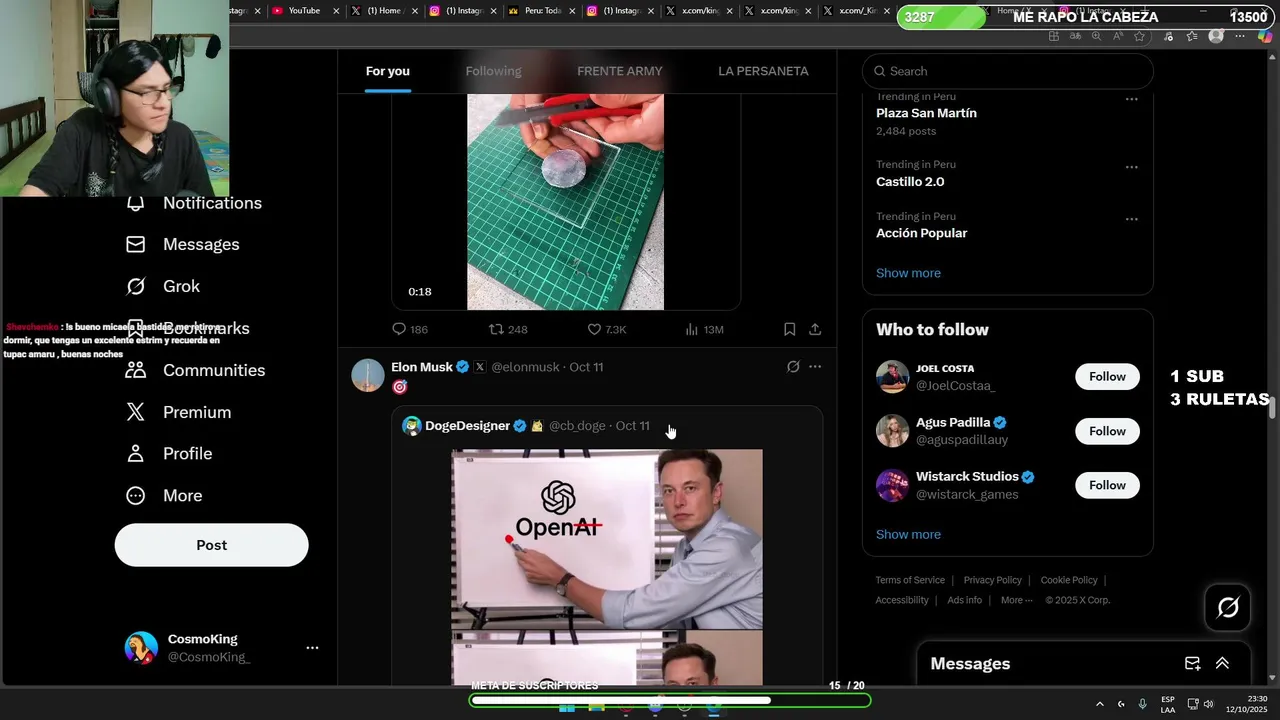1280x720 pixels.
Task: Compose a new message in Messages drawer
Action: point(1192,664)
